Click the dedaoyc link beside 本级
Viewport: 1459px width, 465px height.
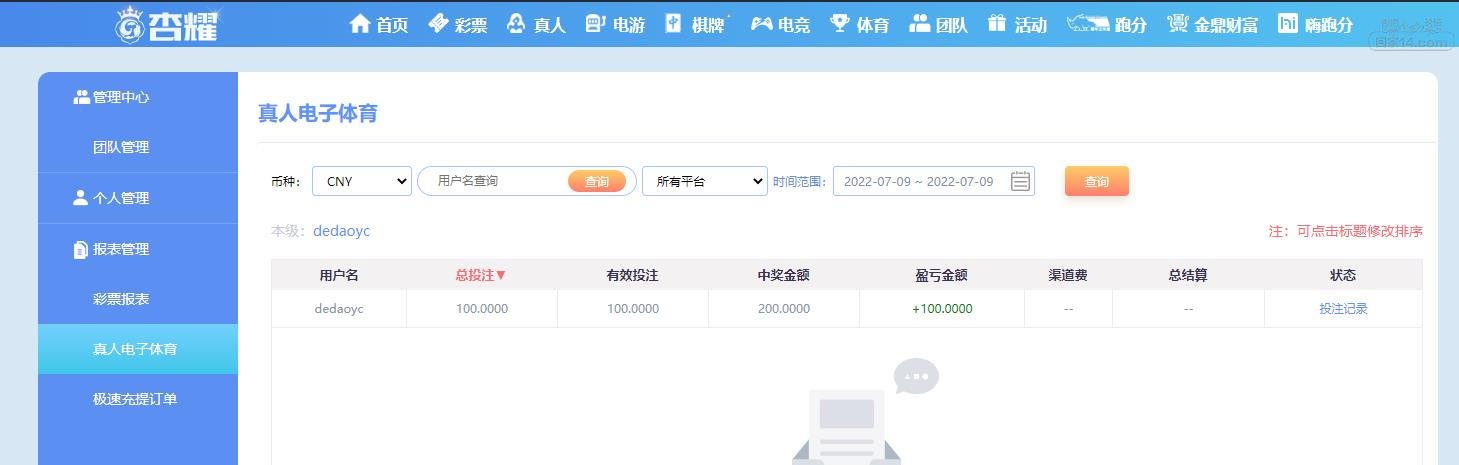click(342, 231)
